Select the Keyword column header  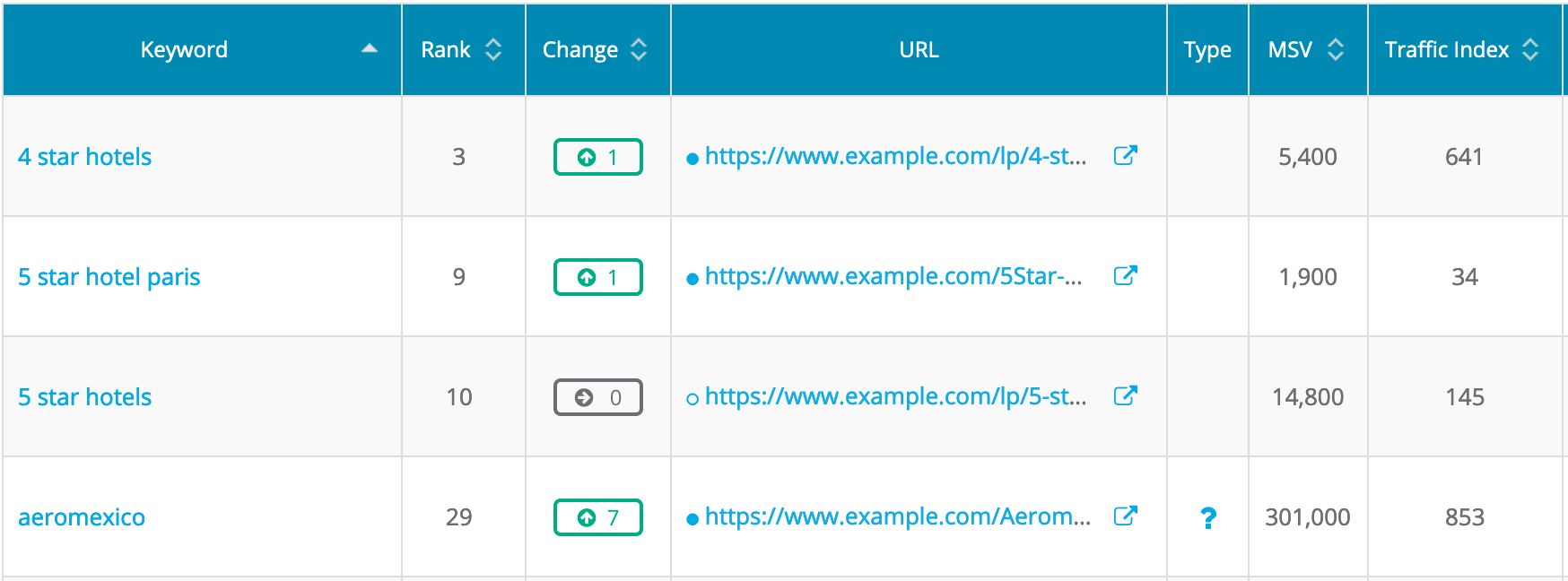coord(183,49)
